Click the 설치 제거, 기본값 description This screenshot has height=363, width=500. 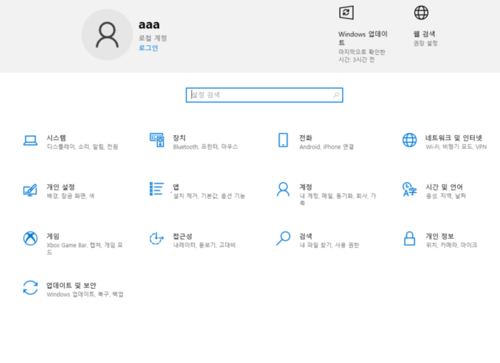pyautogui.click(x=209, y=196)
